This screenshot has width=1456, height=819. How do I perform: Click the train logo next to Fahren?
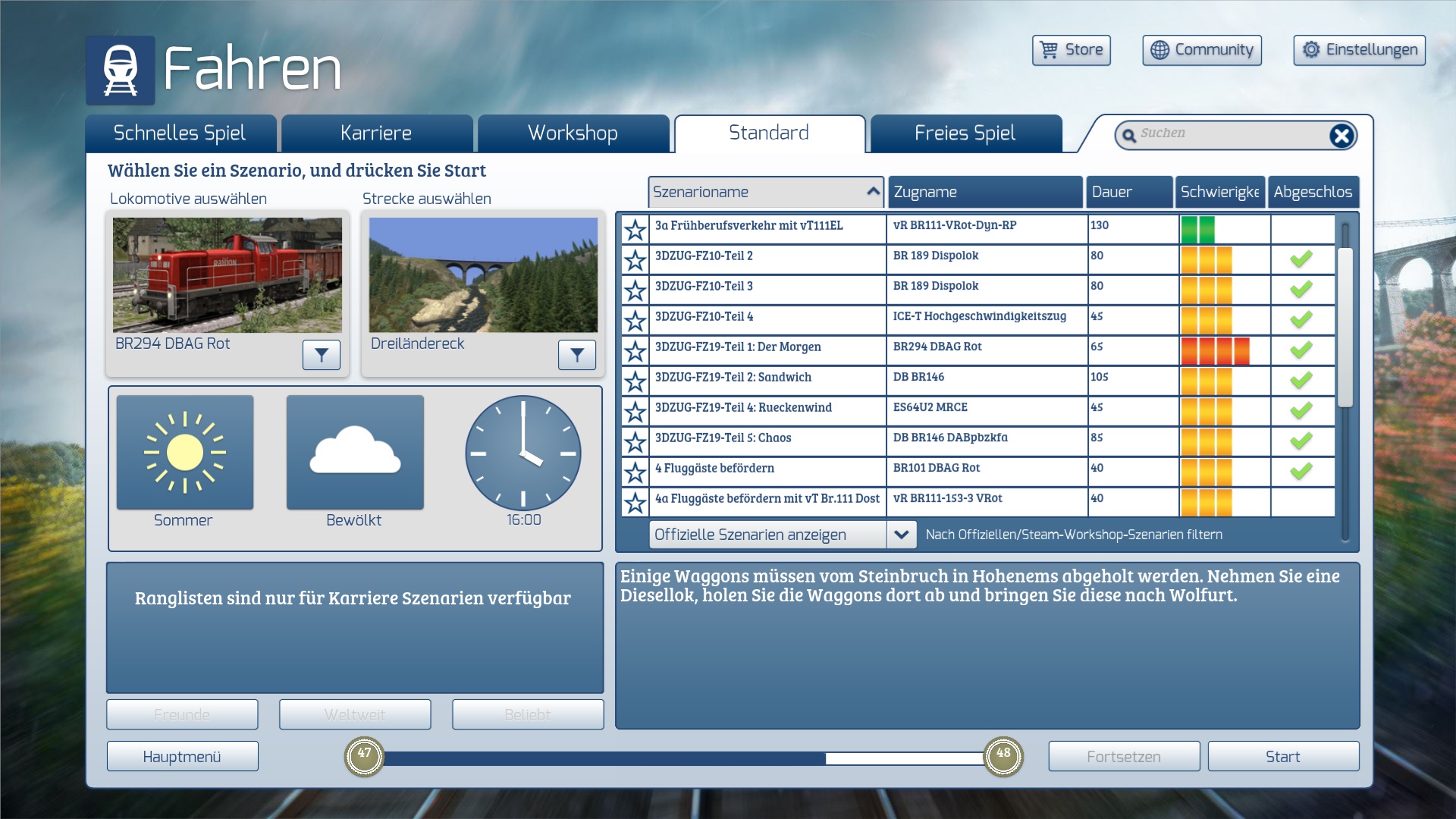121,70
